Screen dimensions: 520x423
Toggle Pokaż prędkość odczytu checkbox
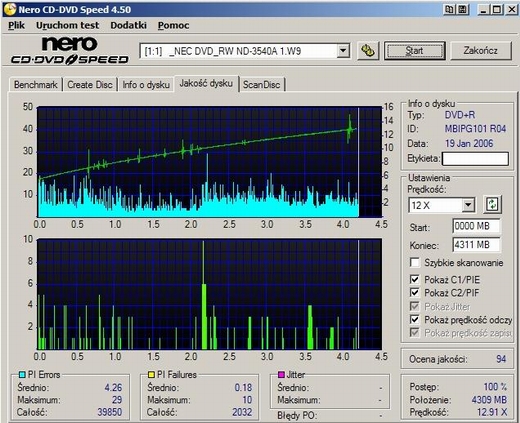pyautogui.click(x=415, y=320)
